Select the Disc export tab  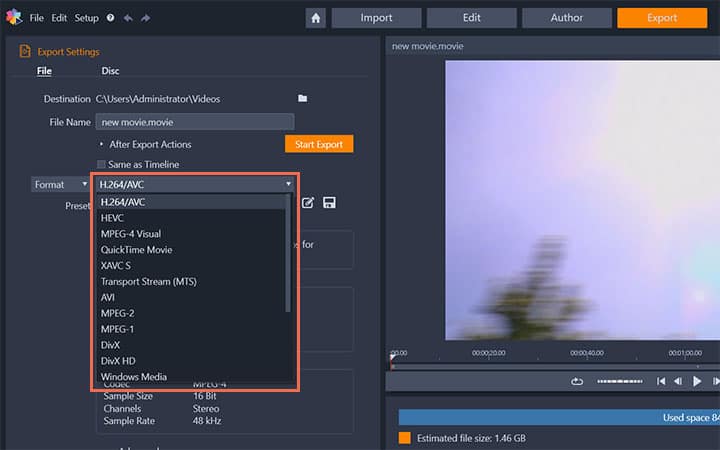[110, 71]
